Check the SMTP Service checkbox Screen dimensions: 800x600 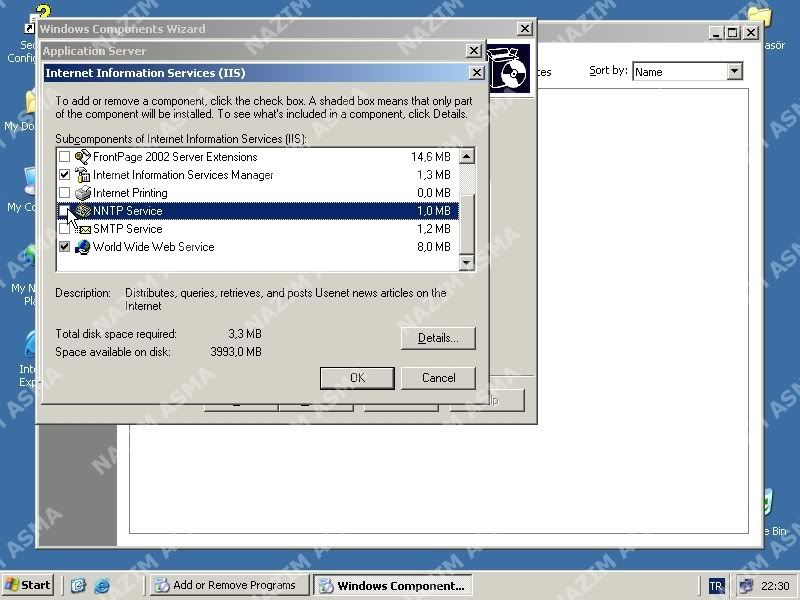pos(64,229)
